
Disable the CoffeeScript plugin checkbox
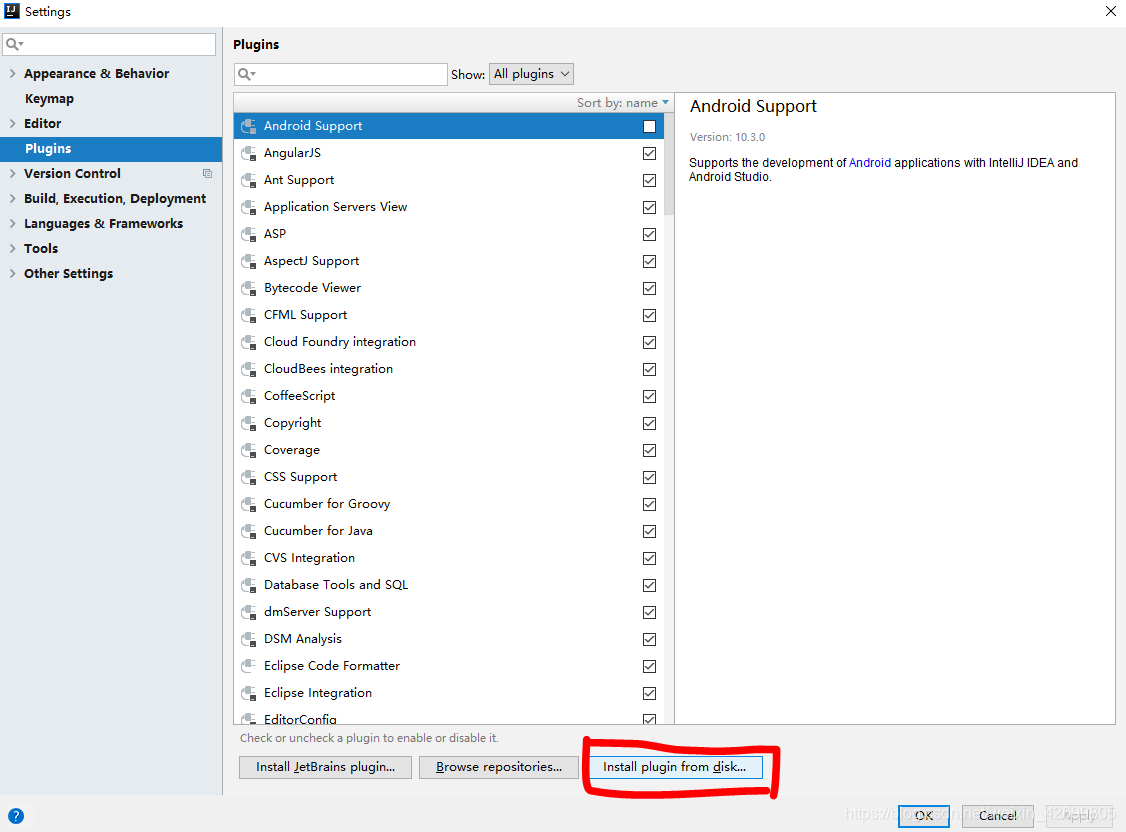click(x=649, y=396)
